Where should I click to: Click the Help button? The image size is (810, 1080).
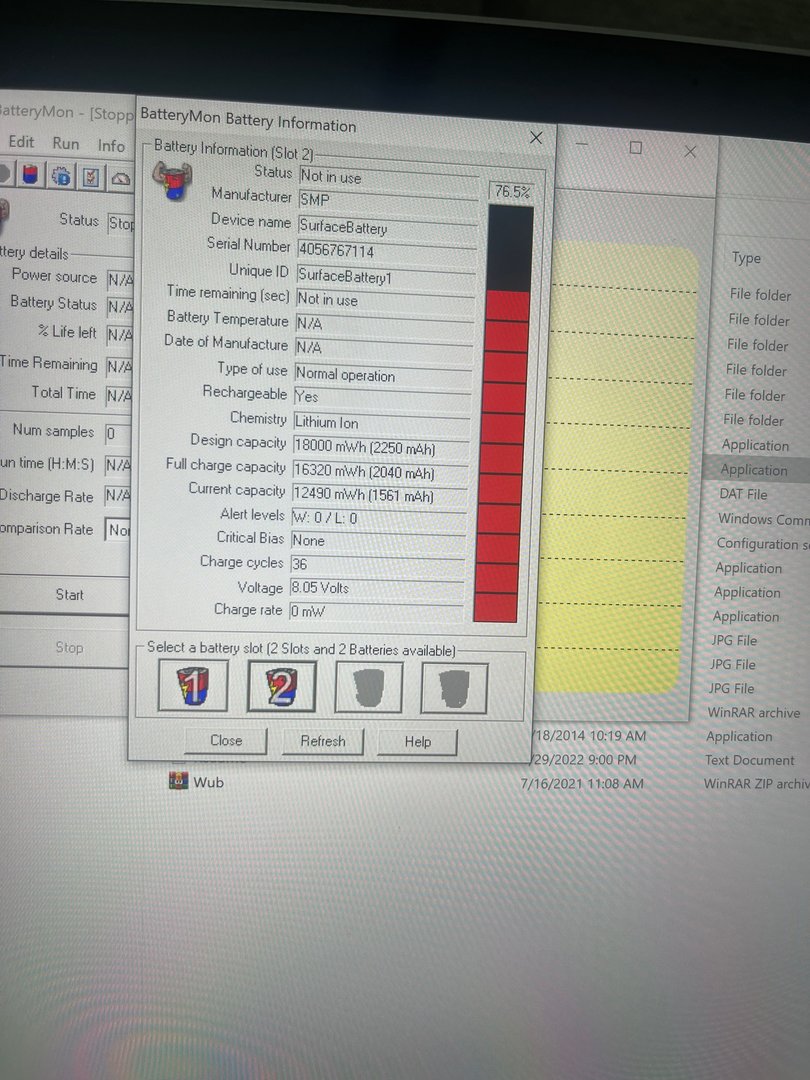(x=418, y=741)
